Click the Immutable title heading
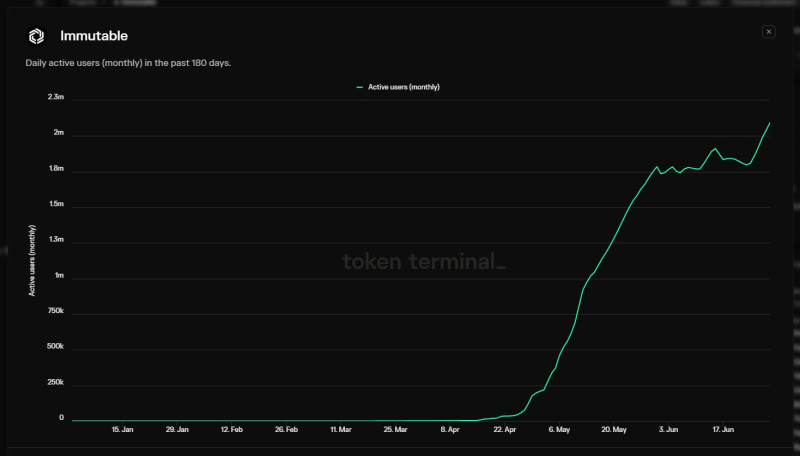The width and height of the screenshot is (800, 456). (x=94, y=36)
